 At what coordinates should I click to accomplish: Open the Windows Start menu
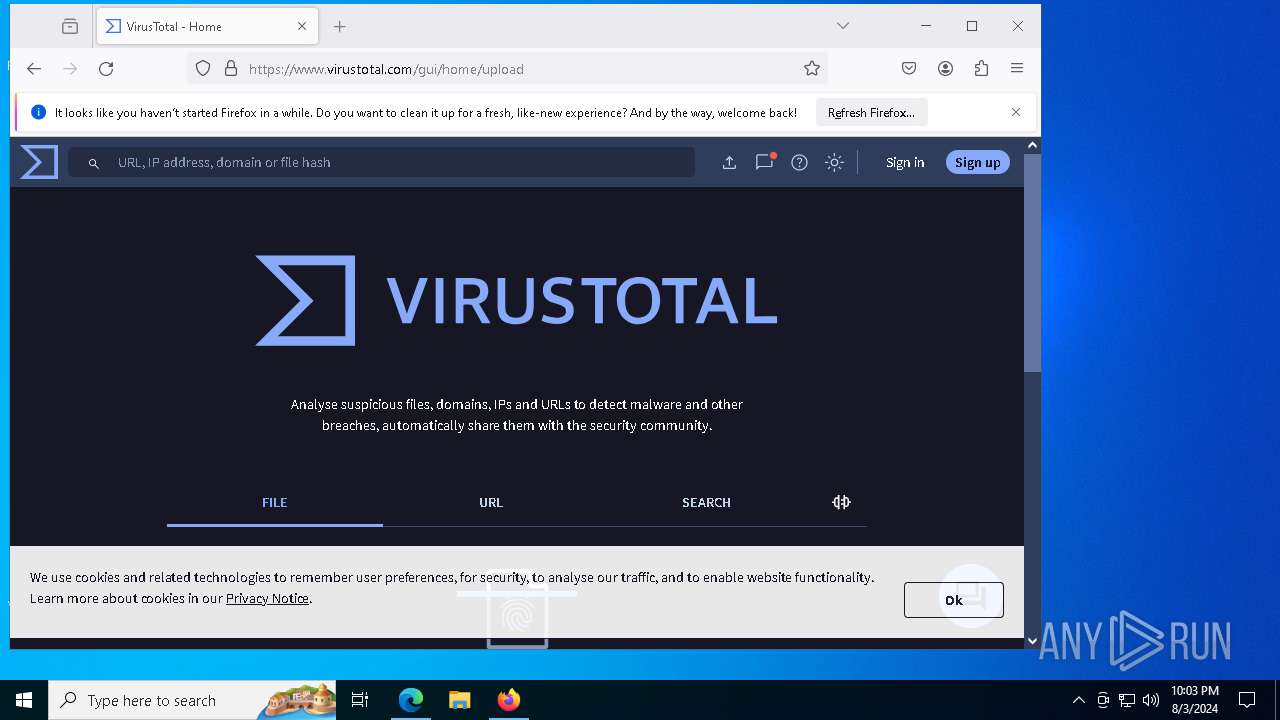pos(24,700)
